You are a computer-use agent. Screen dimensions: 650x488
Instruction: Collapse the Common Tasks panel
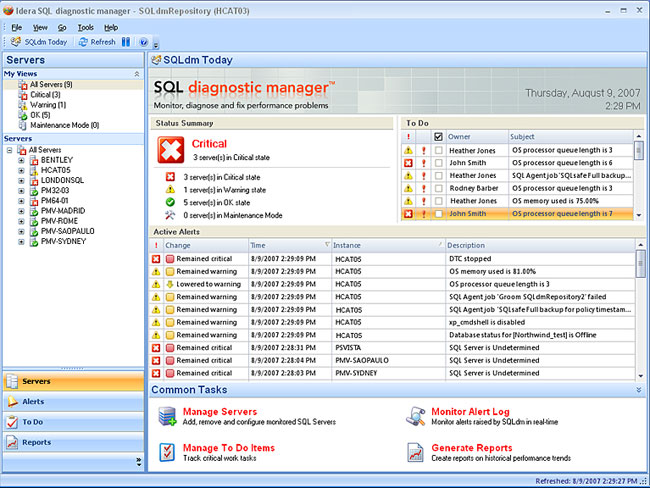(639, 390)
